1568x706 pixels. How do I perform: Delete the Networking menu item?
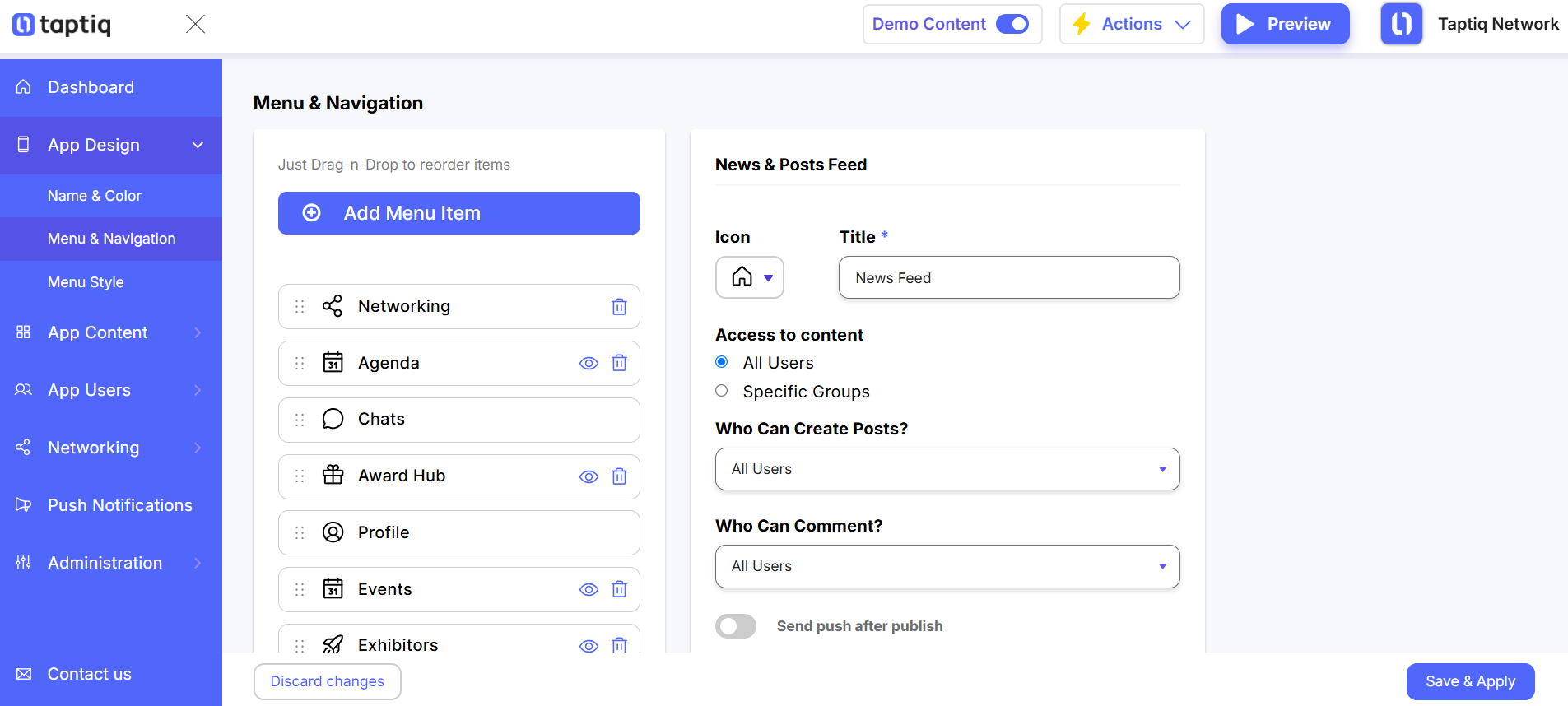(619, 307)
